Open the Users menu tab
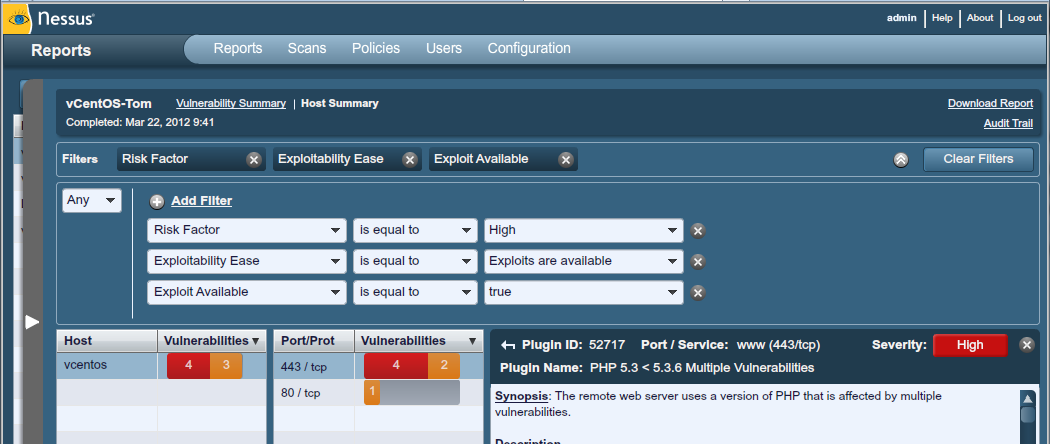This screenshot has width=1050, height=444. [x=444, y=49]
